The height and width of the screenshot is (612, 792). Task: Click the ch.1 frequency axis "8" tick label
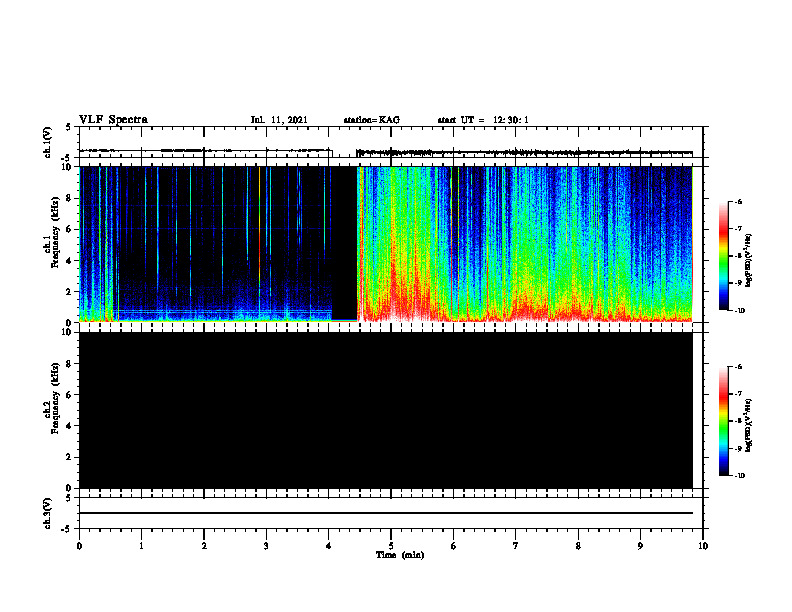pyautogui.click(x=69, y=198)
